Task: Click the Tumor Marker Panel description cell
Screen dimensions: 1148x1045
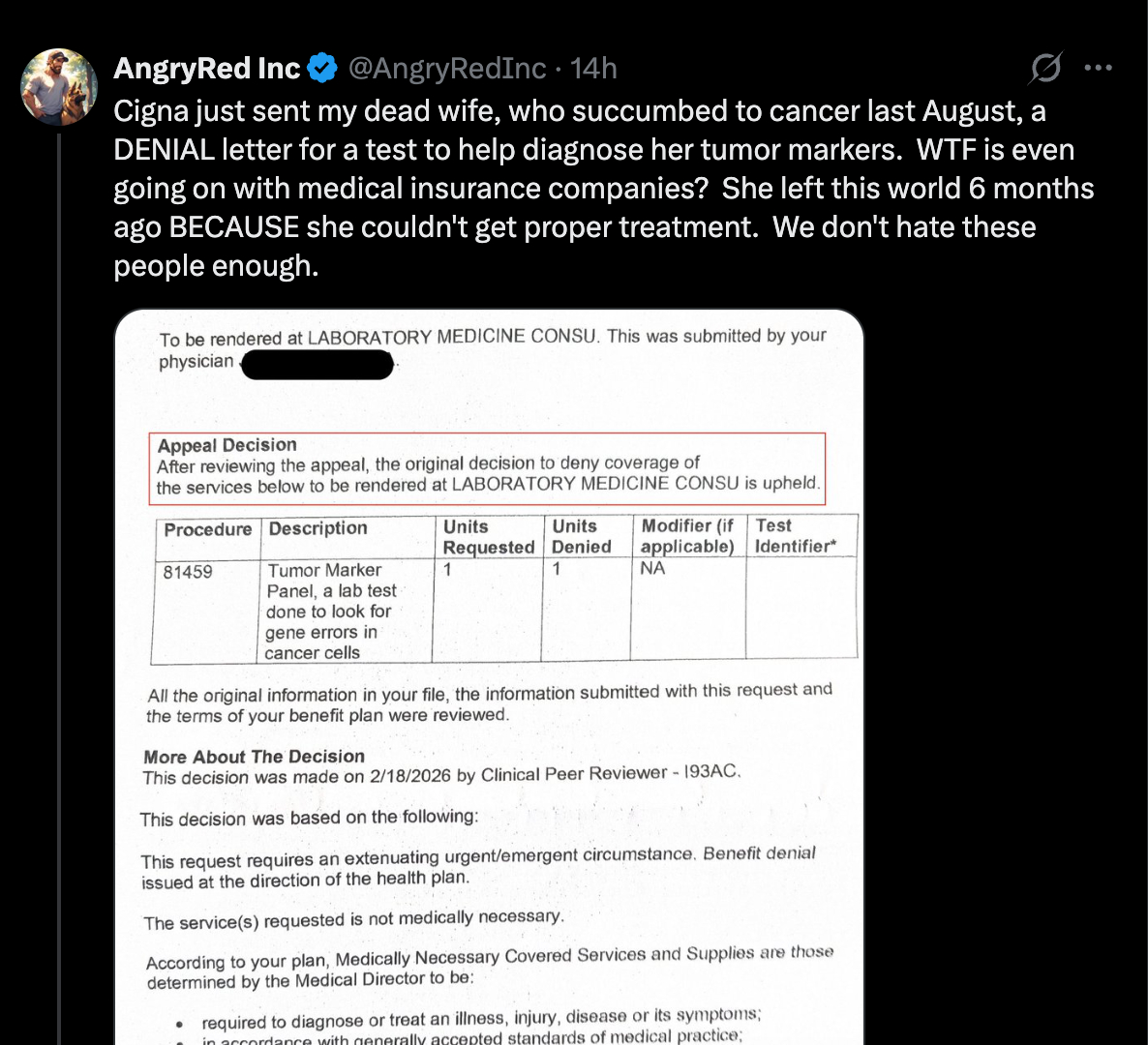Action: pos(329,611)
